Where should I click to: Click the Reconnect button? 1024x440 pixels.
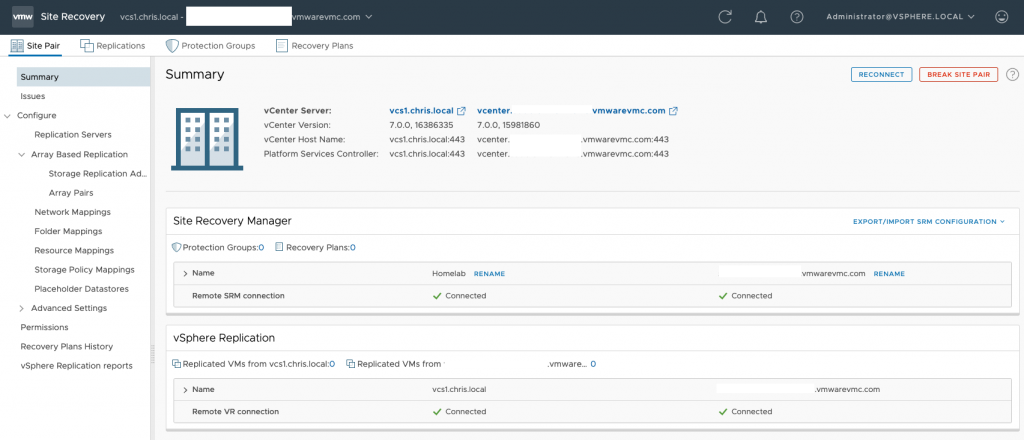click(881, 74)
